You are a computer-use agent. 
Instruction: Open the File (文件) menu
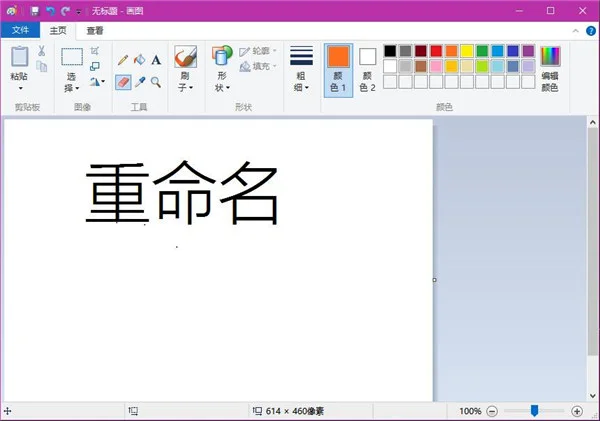pos(20,30)
